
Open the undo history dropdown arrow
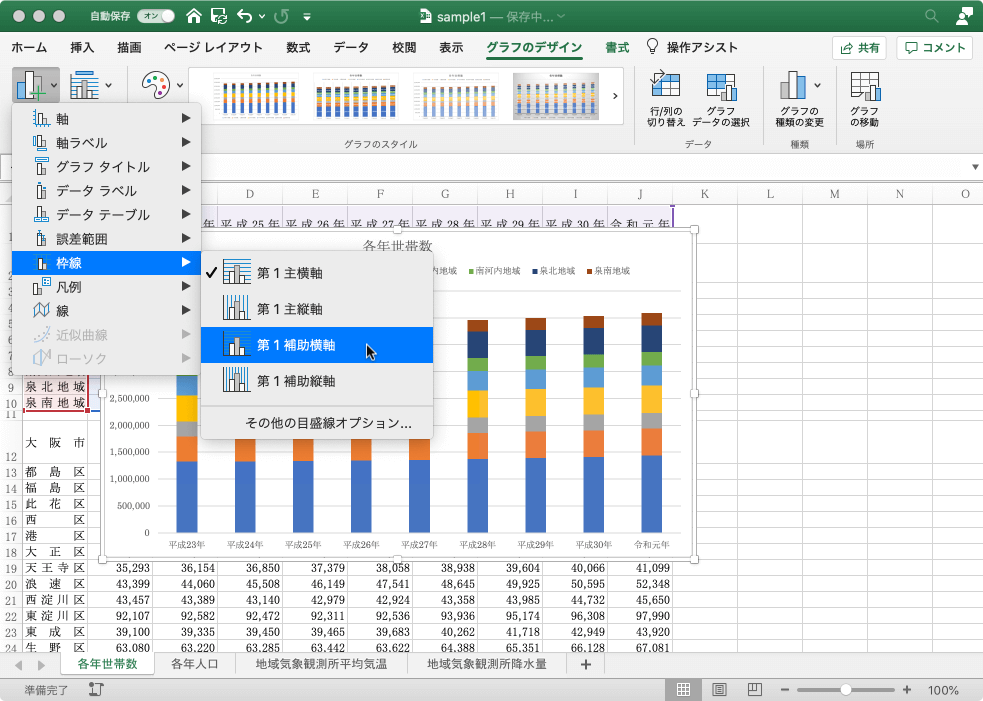tap(262, 17)
